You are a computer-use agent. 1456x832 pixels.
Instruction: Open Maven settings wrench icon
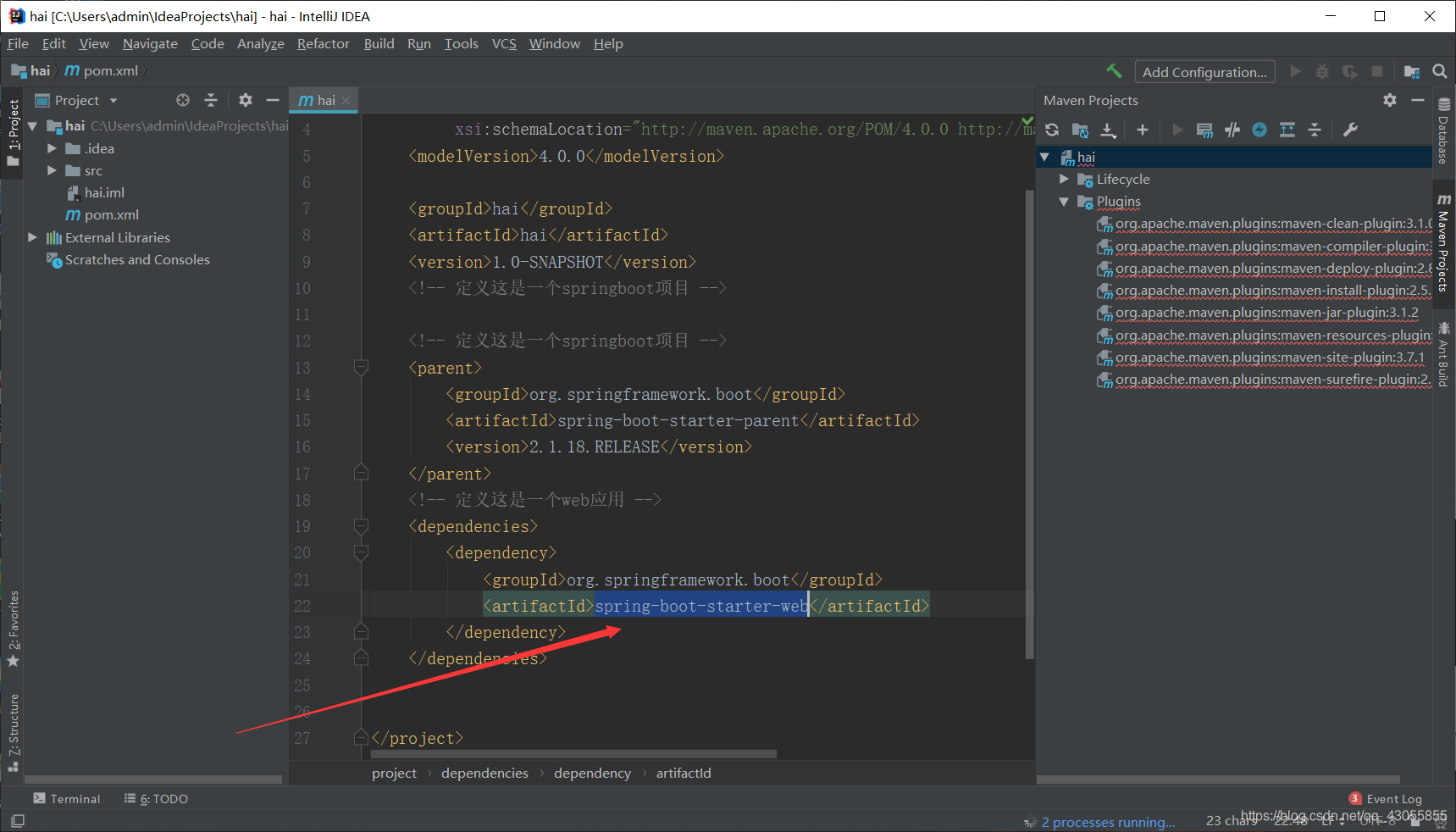point(1350,130)
